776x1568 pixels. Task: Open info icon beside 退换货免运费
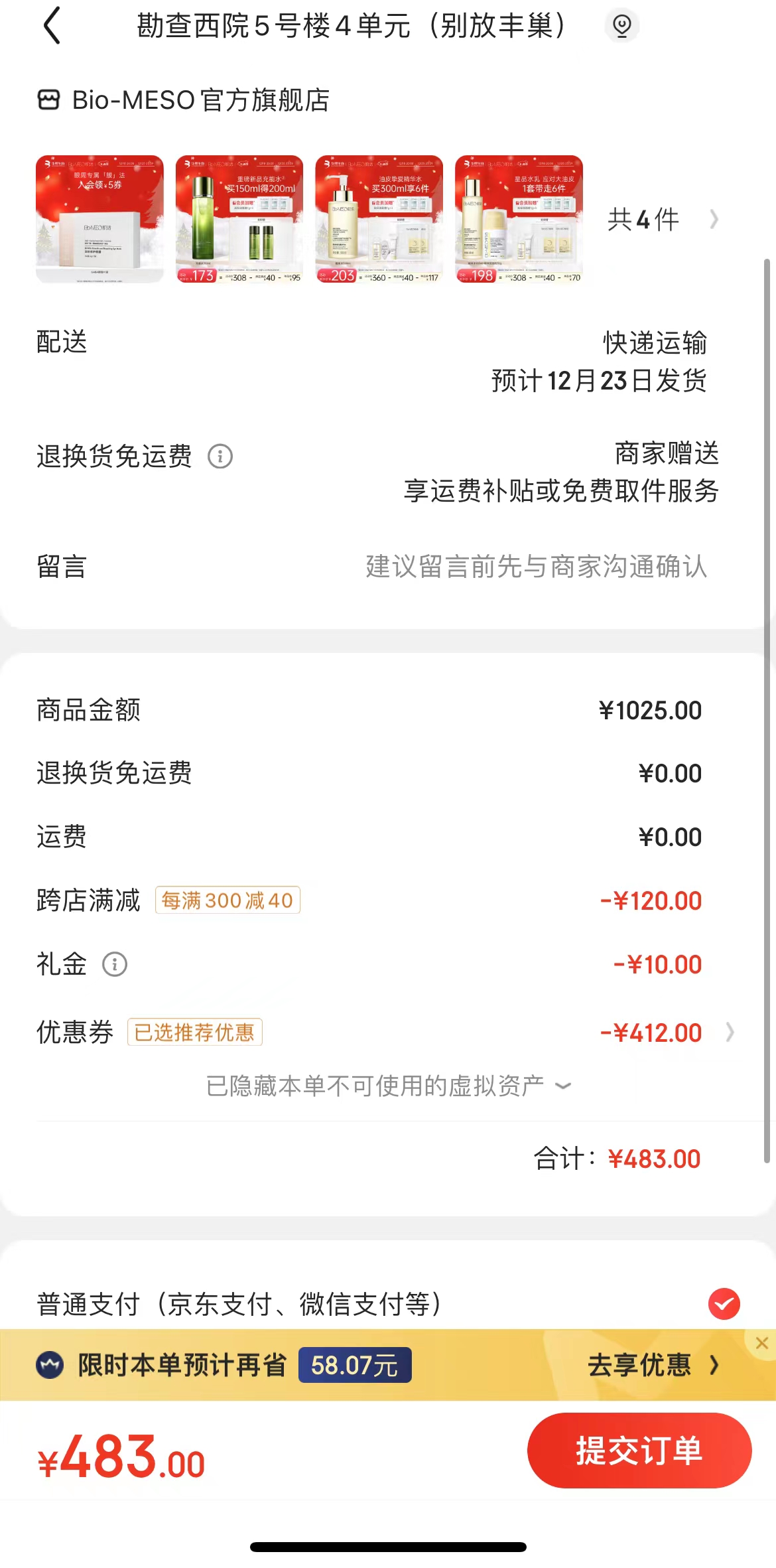220,457
